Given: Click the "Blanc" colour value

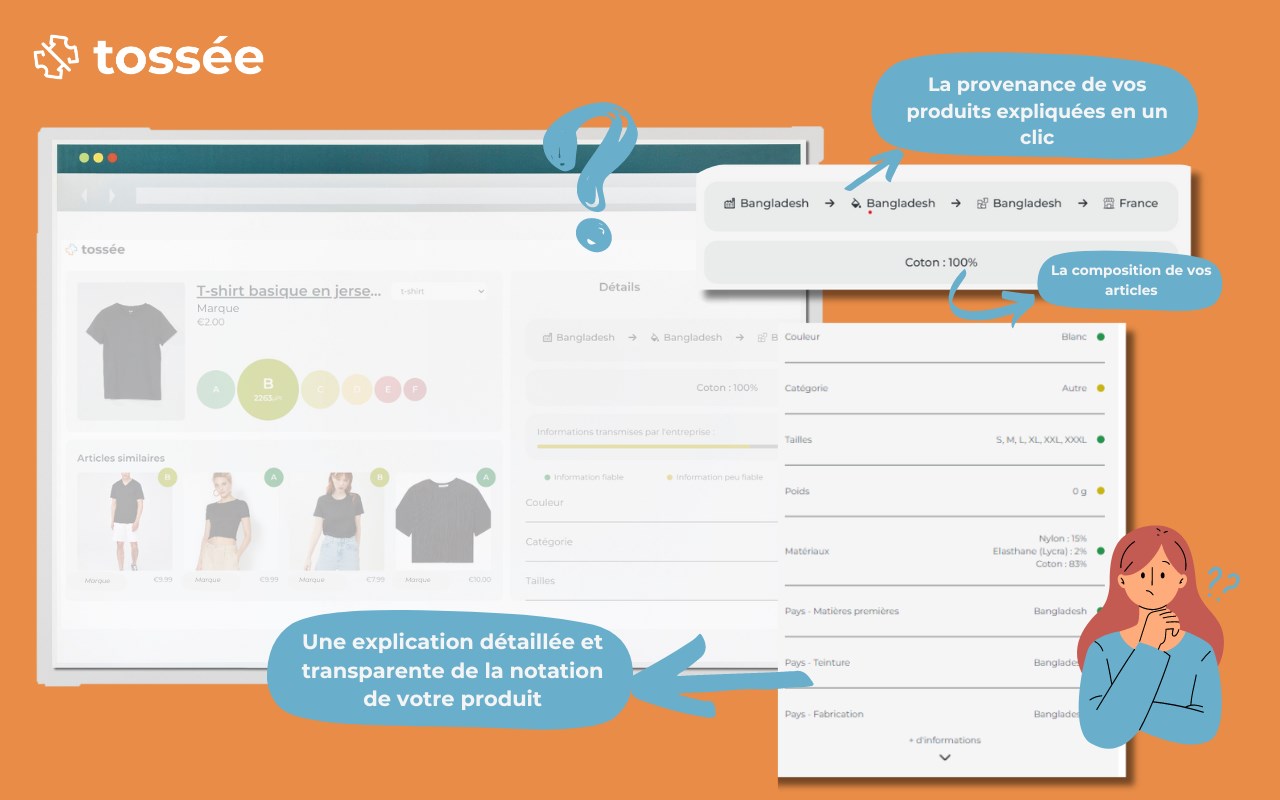Looking at the screenshot, I should 1074,337.
